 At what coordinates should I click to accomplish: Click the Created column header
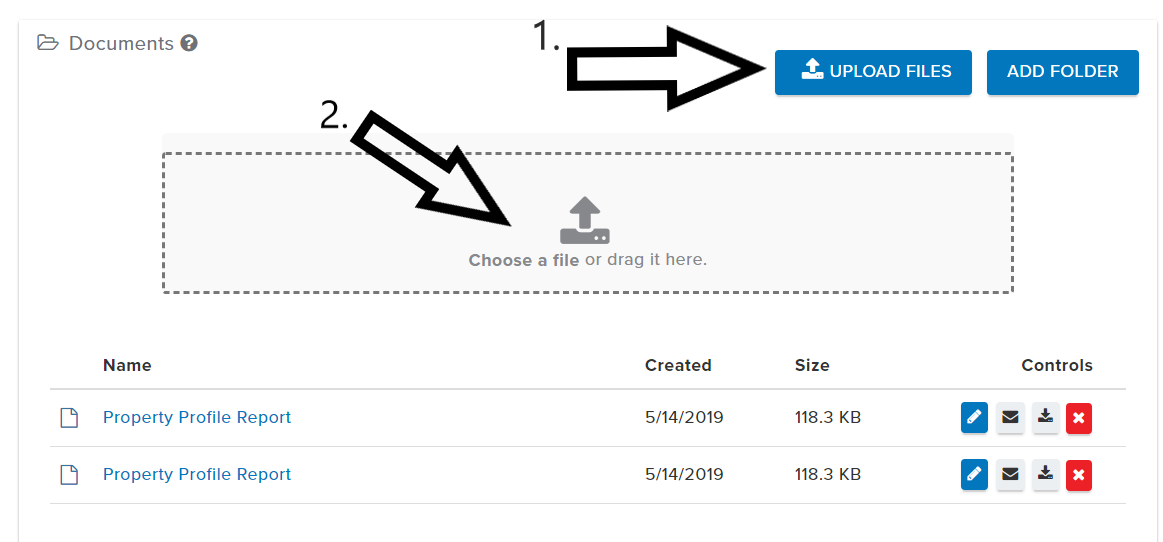click(678, 365)
